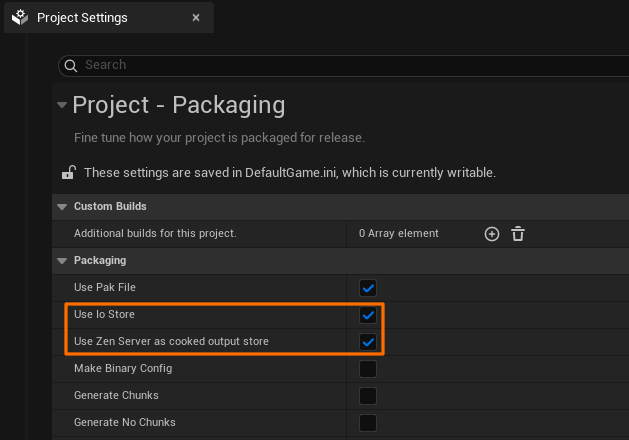Image resolution: width=629 pixels, height=440 pixels.
Task: Check the Generate Chunks option
Action: 368,396
